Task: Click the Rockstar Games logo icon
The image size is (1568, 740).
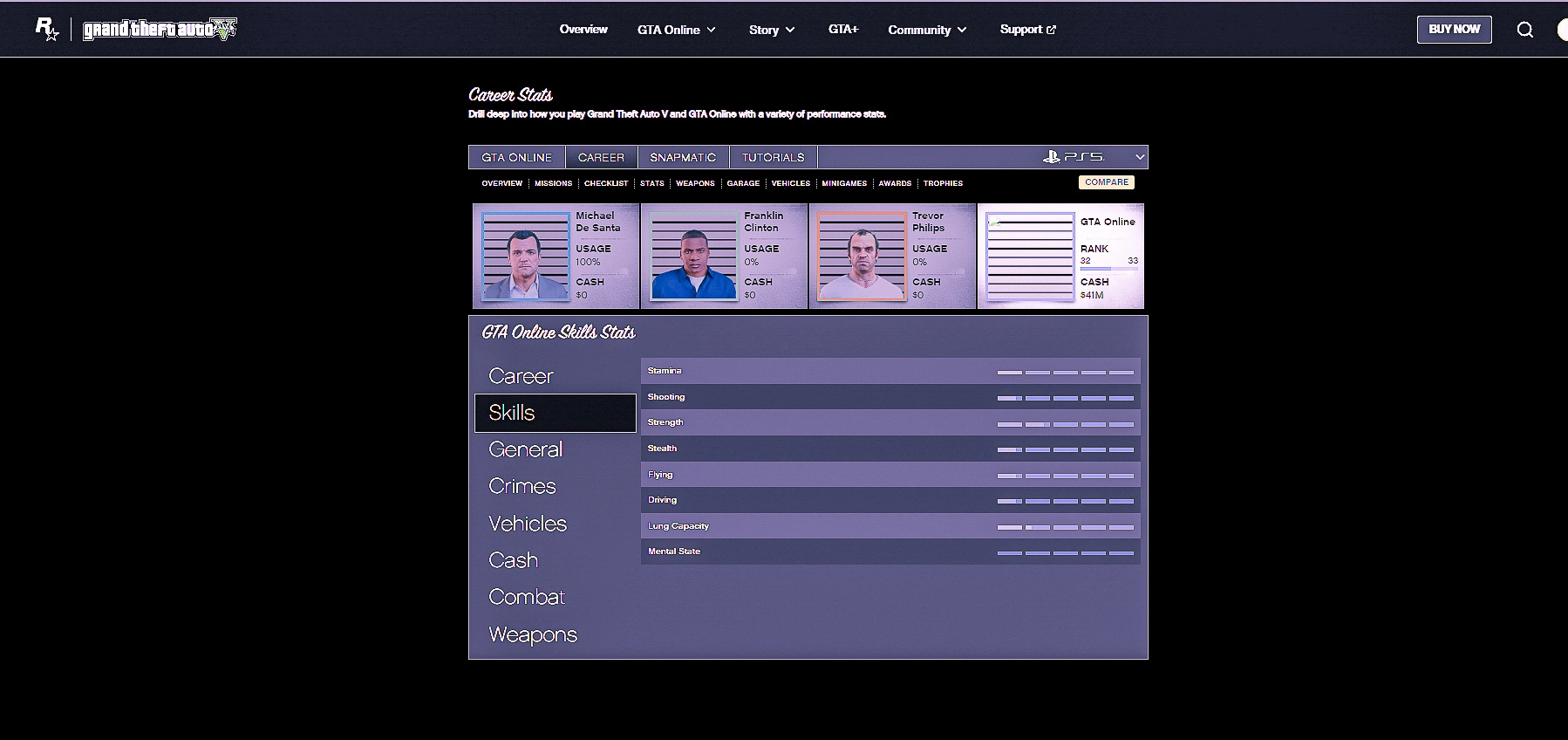Action: [x=46, y=30]
